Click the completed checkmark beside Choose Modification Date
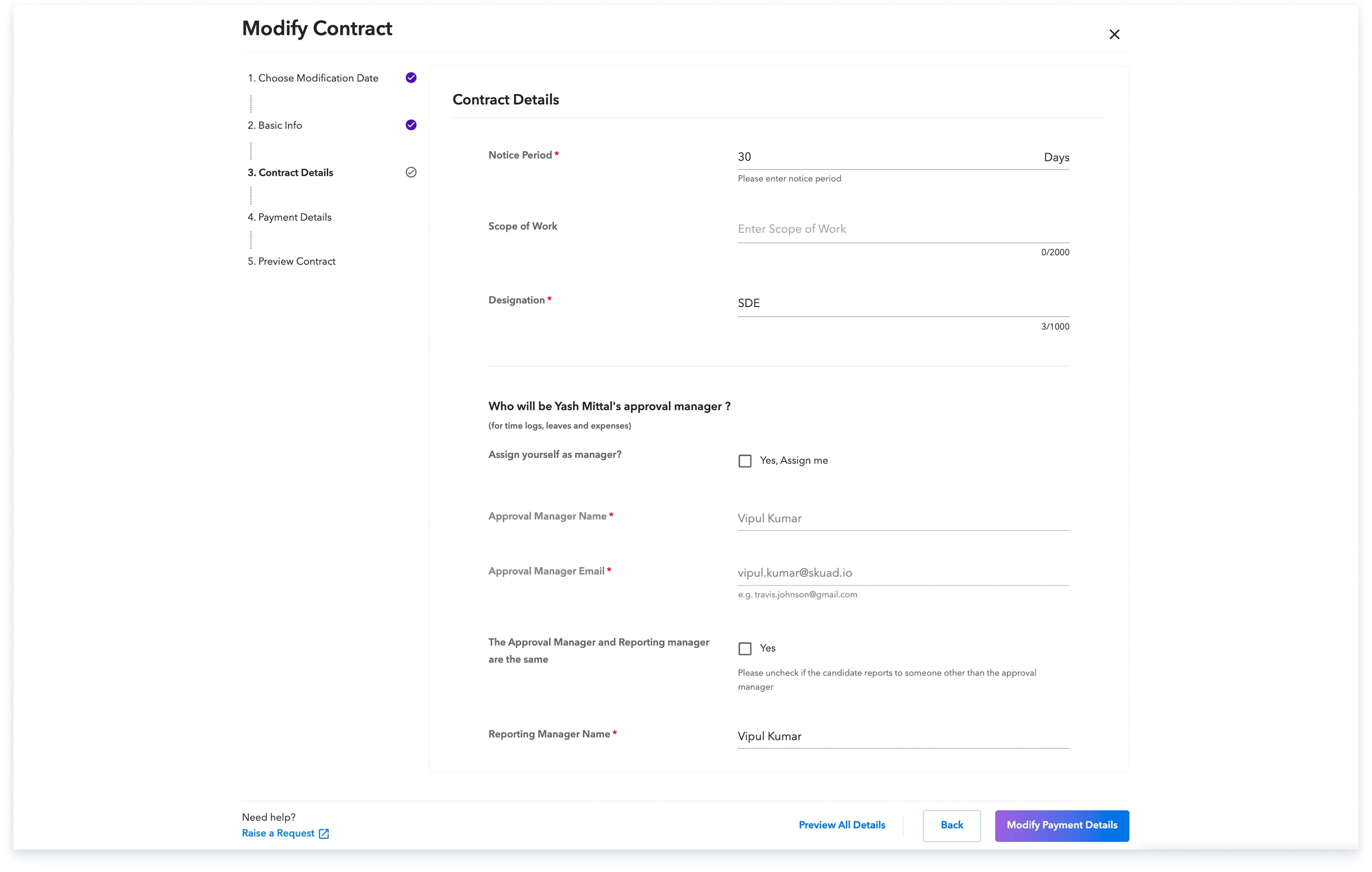 [x=410, y=77]
